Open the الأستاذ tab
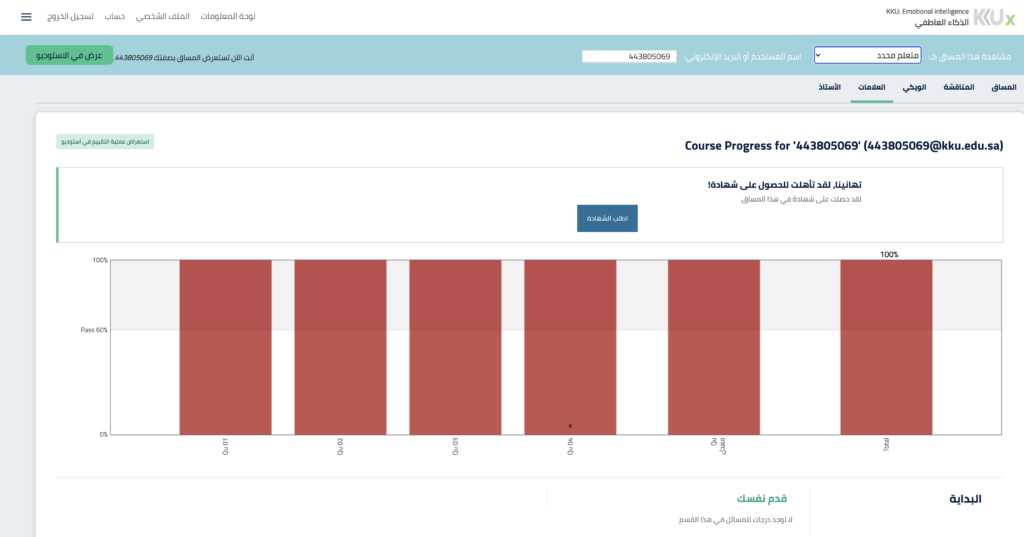The image size is (1024, 537). pyautogui.click(x=829, y=88)
